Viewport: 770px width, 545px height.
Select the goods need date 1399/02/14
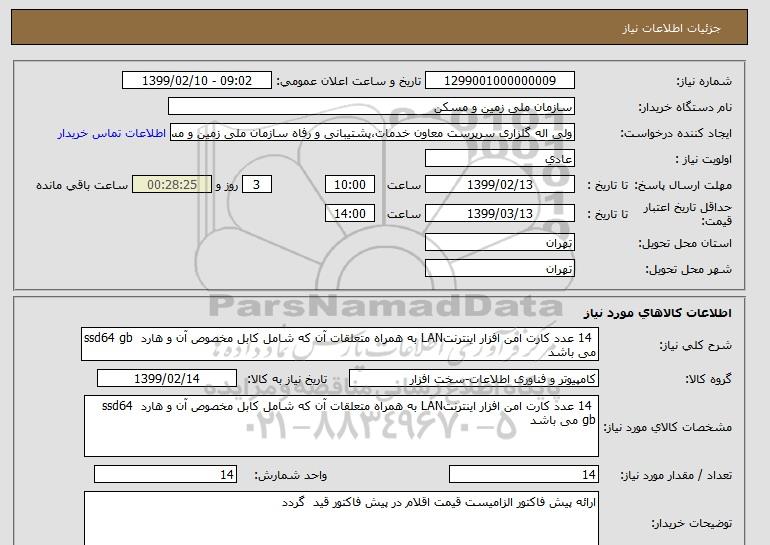(x=167, y=379)
